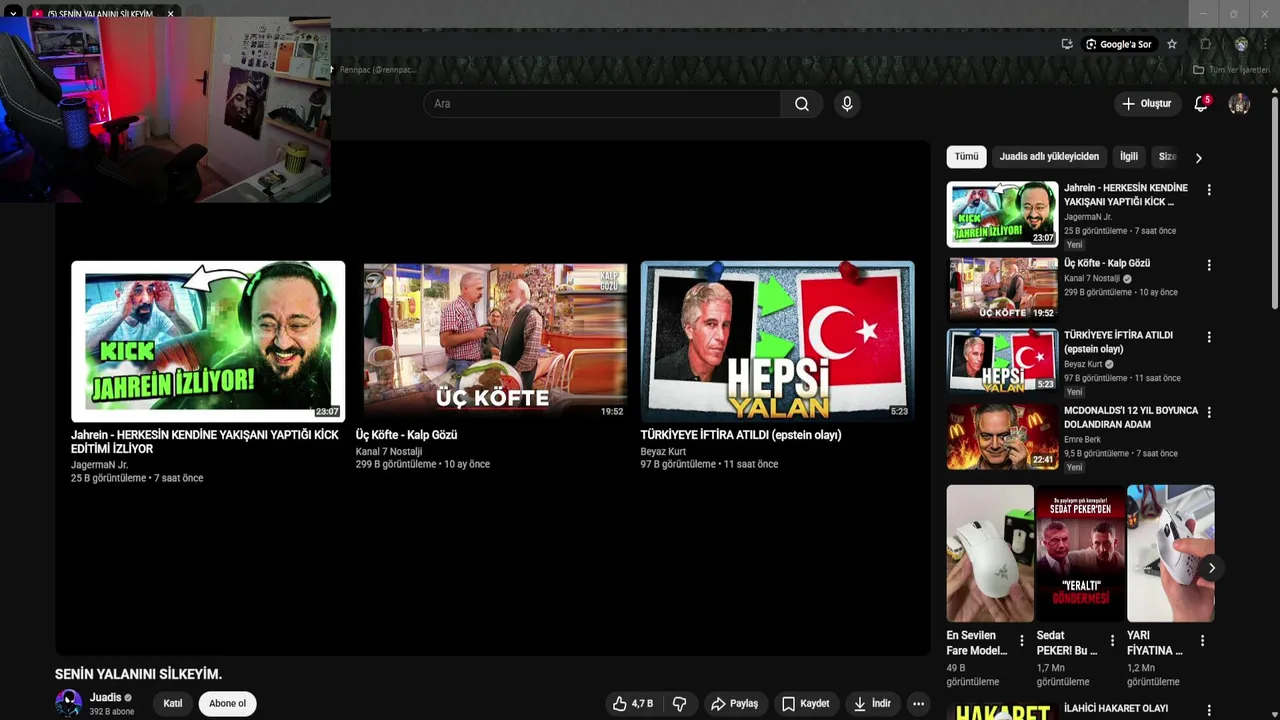Subscribe with Abone ol button
This screenshot has width=1280, height=720.
(227, 704)
